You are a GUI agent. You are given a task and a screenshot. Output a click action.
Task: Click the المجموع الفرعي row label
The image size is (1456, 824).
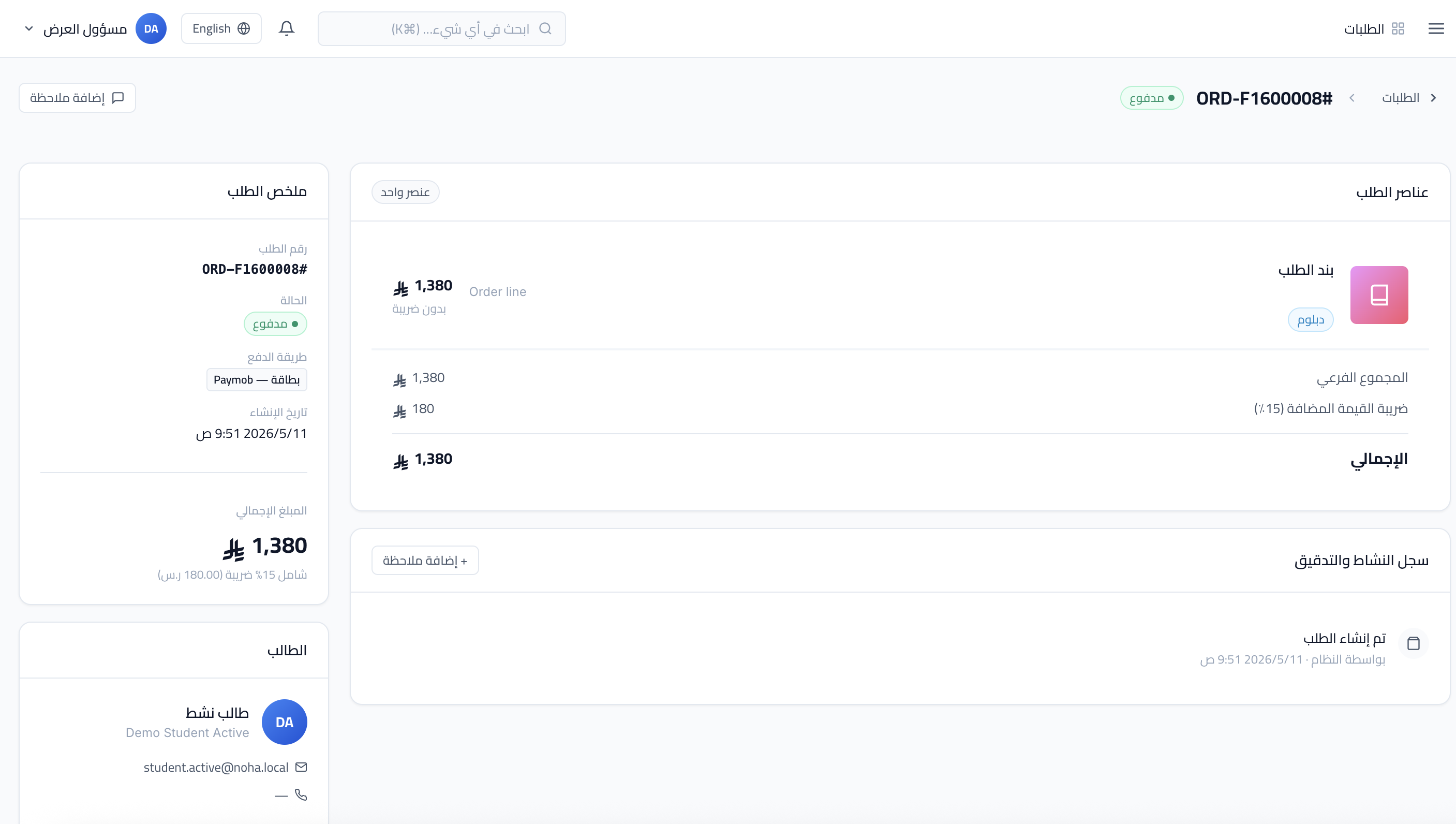click(x=1362, y=377)
